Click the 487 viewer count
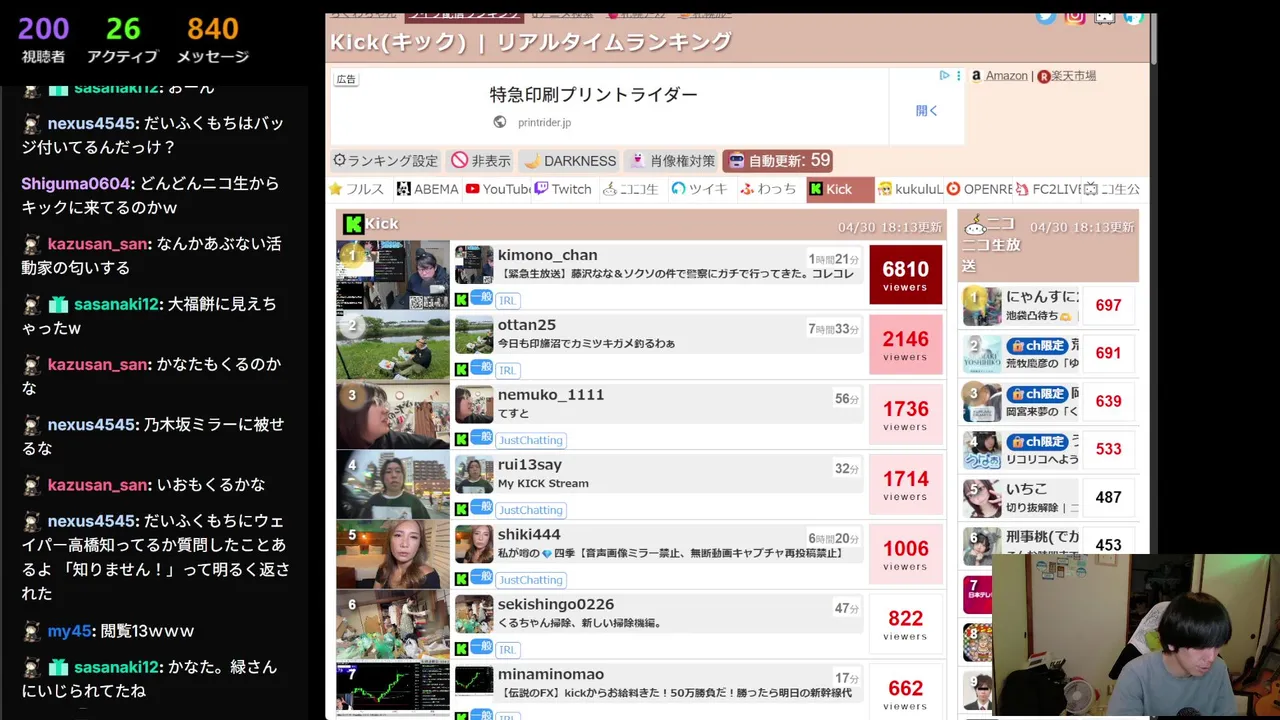The image size is (1280, 720). [1108, 497]
